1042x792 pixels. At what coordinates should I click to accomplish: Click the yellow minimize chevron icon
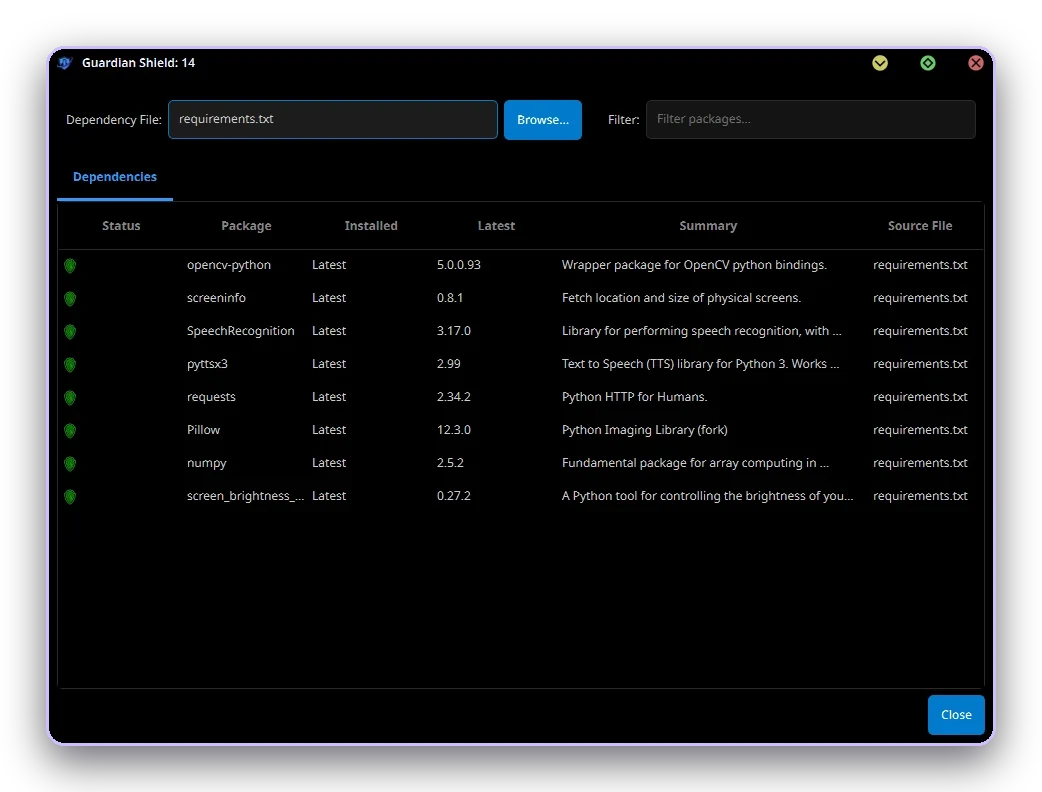click(880, 63)
